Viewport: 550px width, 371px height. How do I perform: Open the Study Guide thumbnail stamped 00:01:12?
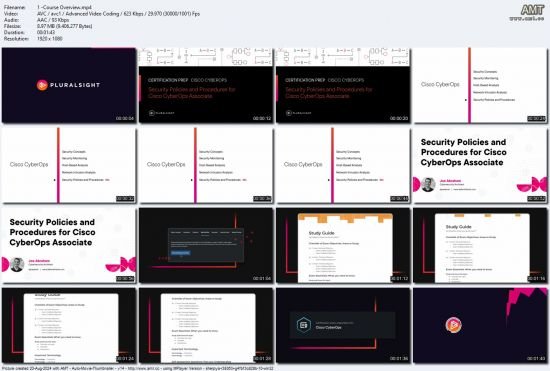(x=343, y=245)
